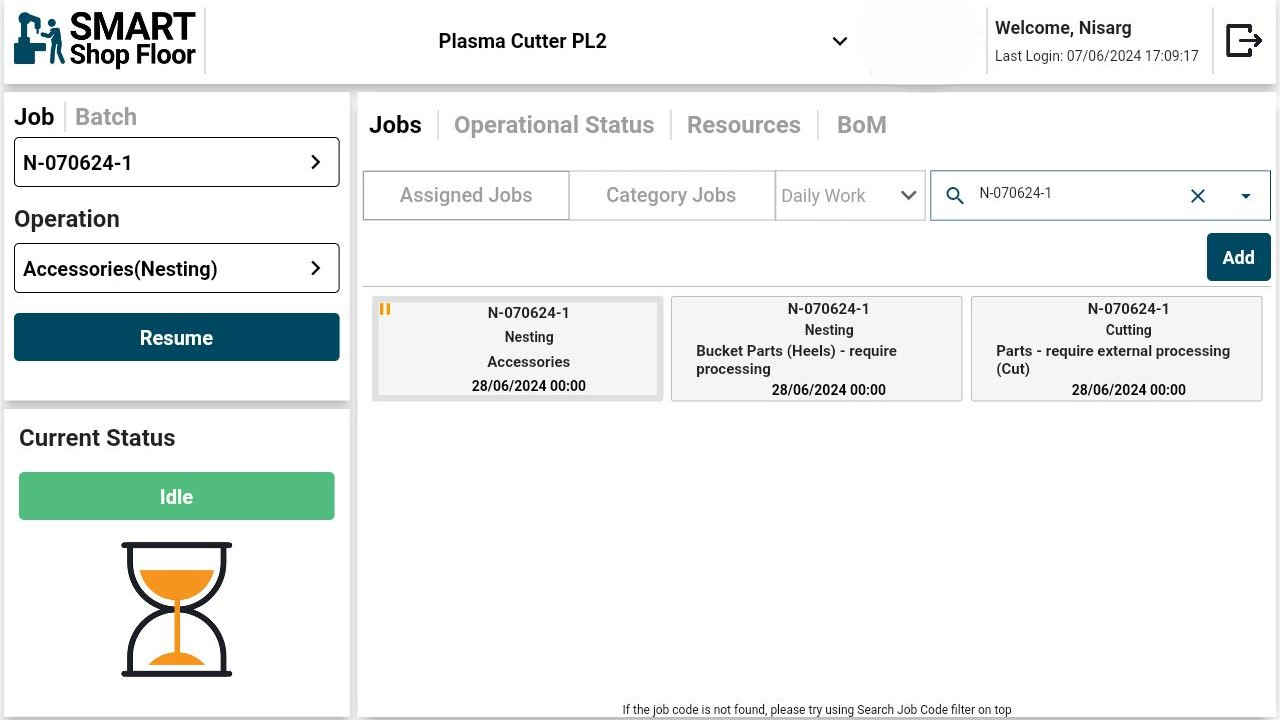Expand the Plasma Cutter PL2 machine dropdown
Viewport: 1280px width, 720px height.
(x=839, y=41)
